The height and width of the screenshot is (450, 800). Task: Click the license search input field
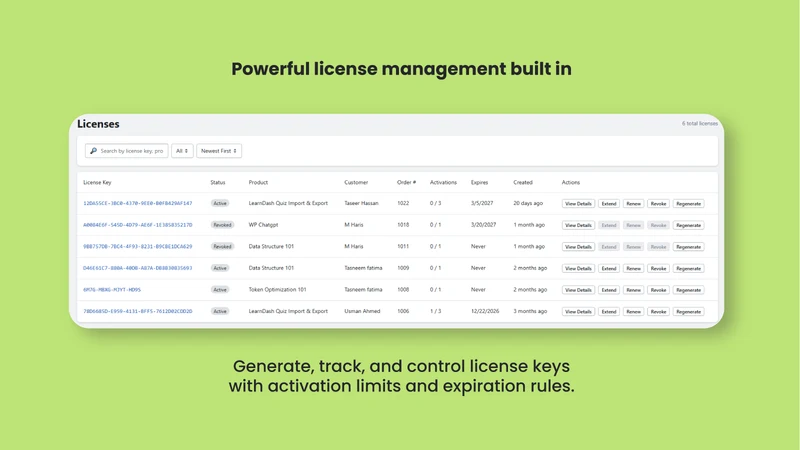[x=127, y=151]
